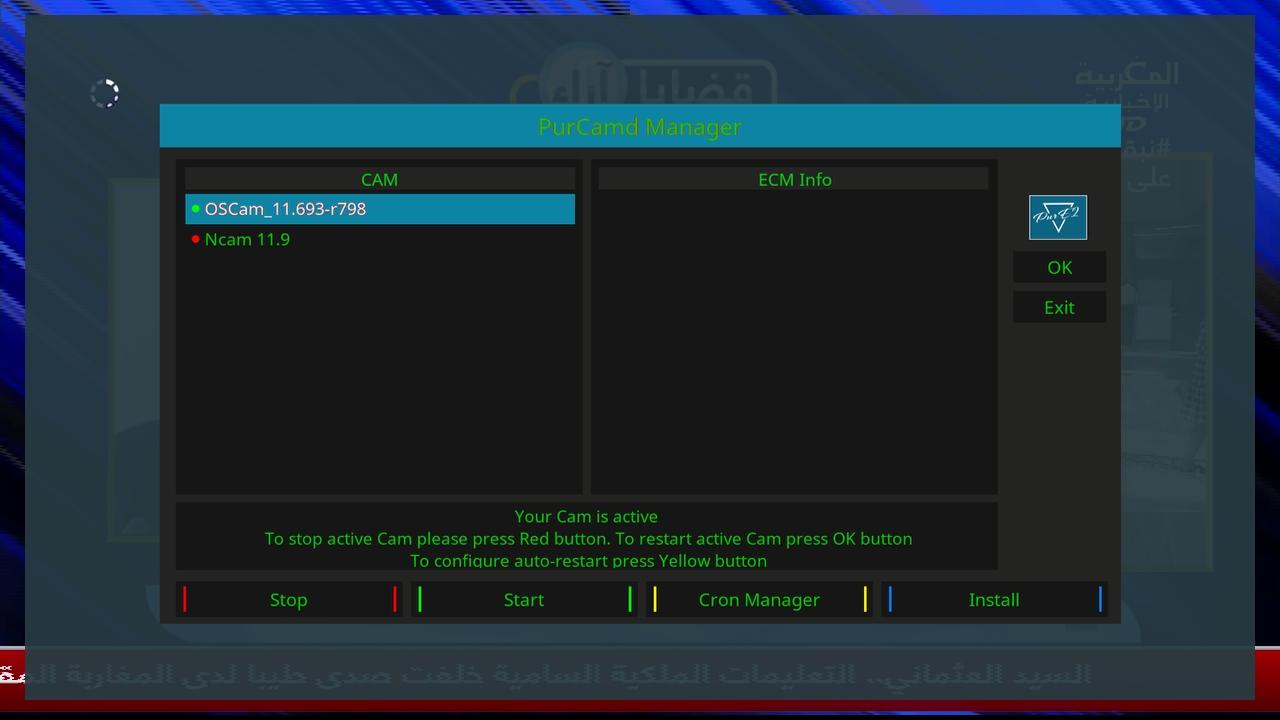Click the ECM Info panel header
Viewport: 1280px width, 720px height.
coord(794,179)
